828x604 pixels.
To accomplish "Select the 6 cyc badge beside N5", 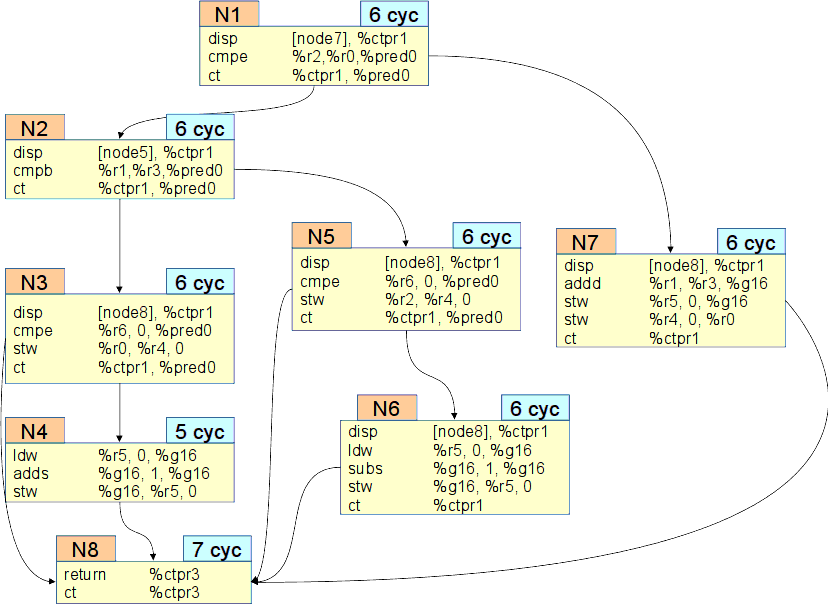I will point(486,237).
